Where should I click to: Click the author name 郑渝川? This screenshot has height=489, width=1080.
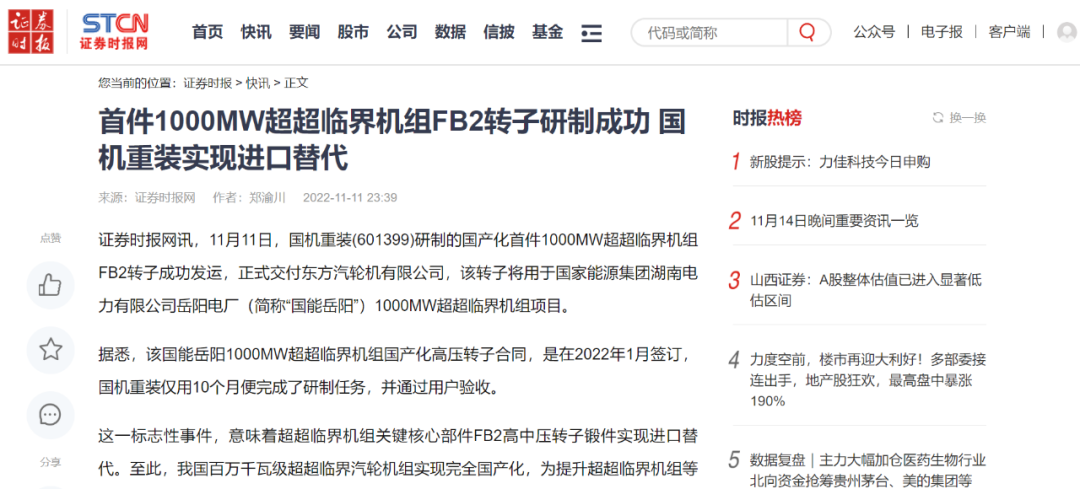[x=267, y=198]
